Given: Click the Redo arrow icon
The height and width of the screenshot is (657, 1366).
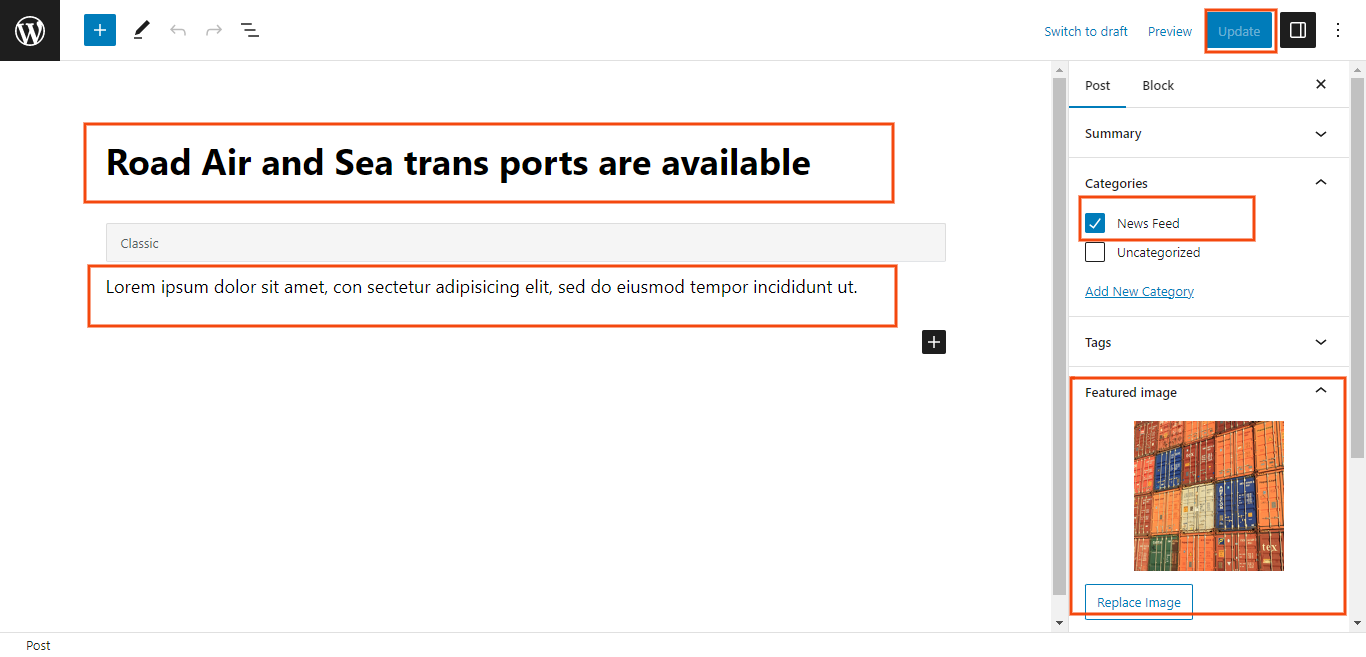Looking at the screenshot, I should (214, 31).
